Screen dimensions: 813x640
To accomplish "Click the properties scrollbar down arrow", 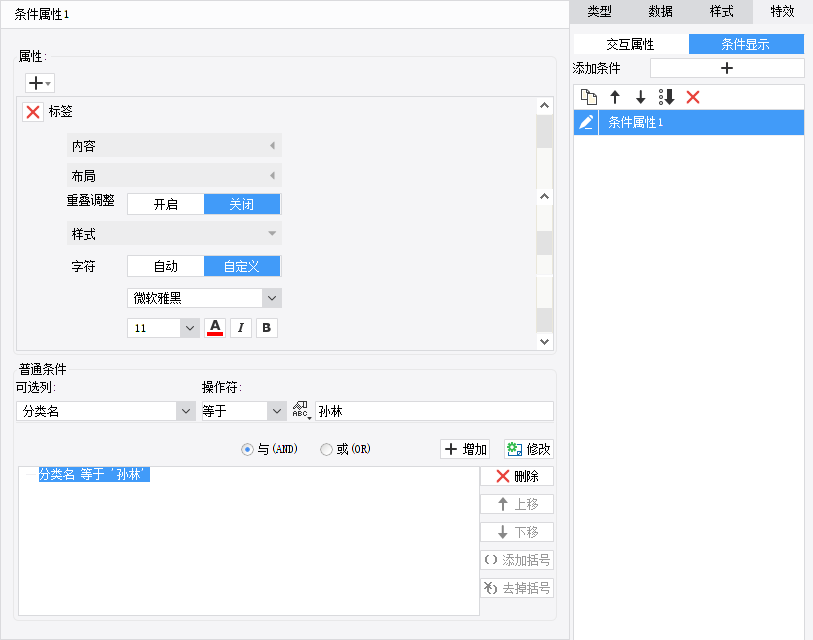I will click(x=544, y=342).
